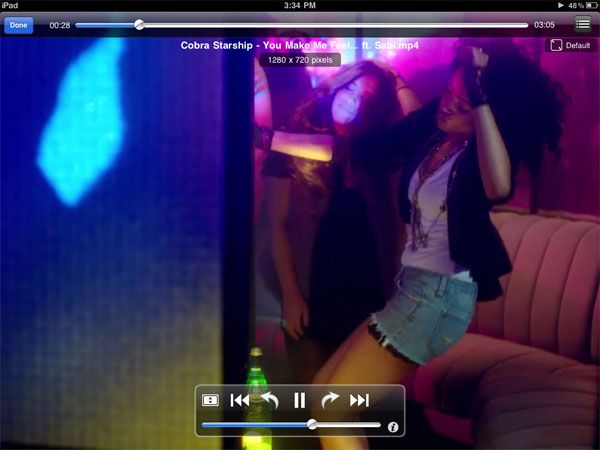Click the unfilled part of progress bar
This screenshot has width=600, height=450.
[x=336, y=25]
